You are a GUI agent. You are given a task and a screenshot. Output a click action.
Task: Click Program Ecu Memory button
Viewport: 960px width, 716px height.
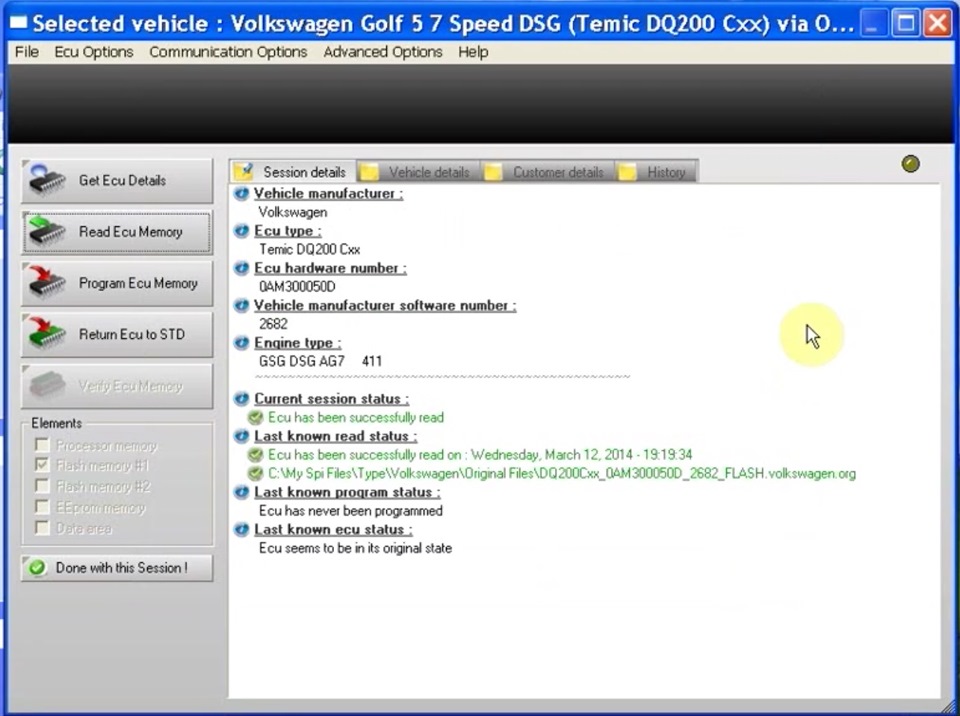click(118, 283)
